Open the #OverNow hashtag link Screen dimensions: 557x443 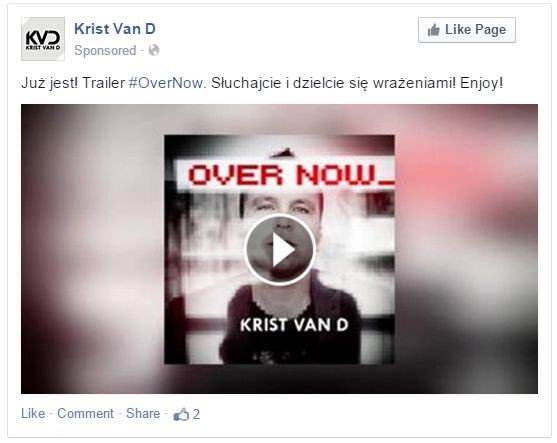click(x=166, y=83)
